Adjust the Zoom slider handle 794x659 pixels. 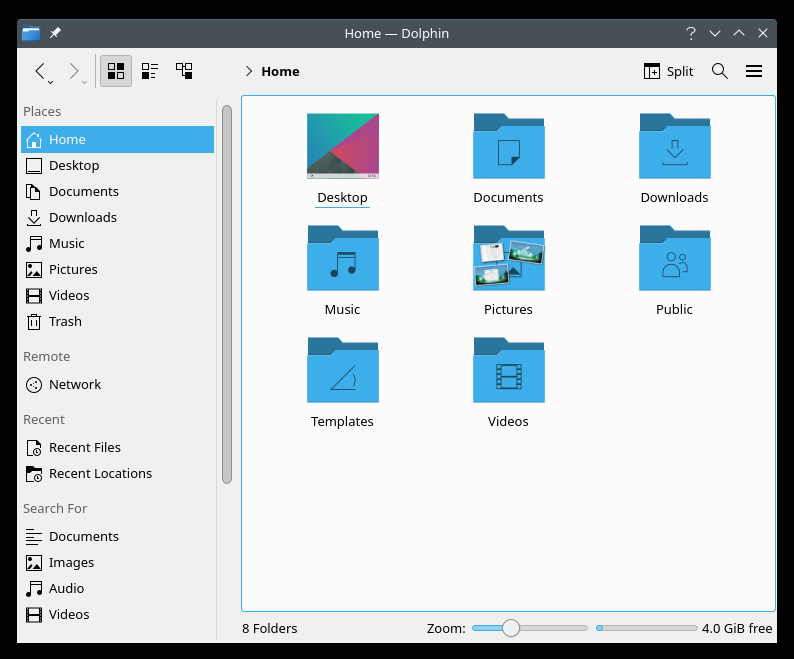tap(511, 628)
